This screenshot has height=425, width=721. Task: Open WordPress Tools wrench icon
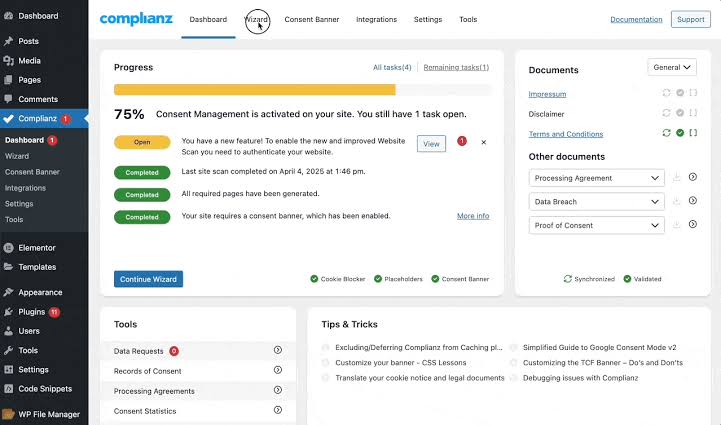click(x=8, y=350)
